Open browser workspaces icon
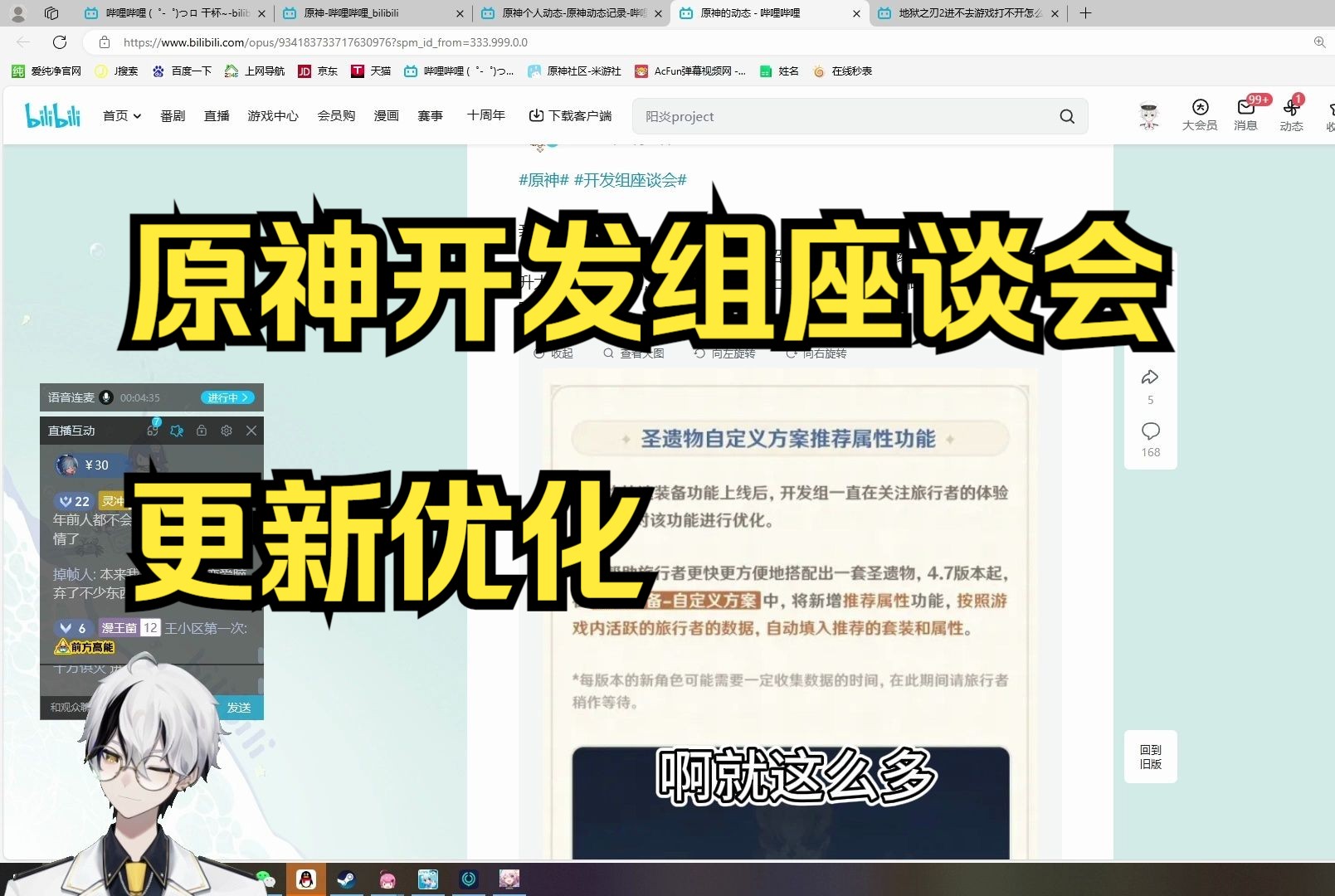This screenshot has height=896, width=1335. pos(51,13)
